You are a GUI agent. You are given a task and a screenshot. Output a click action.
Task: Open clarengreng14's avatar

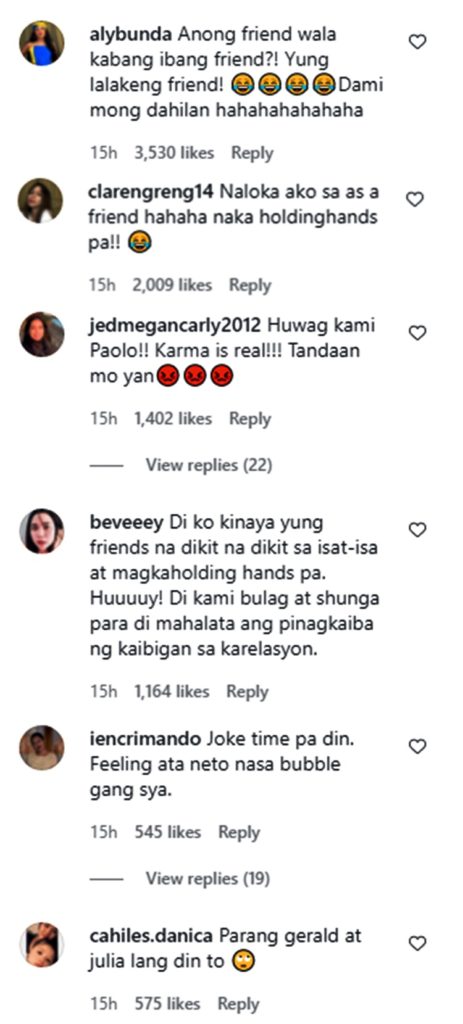[40, 200]
